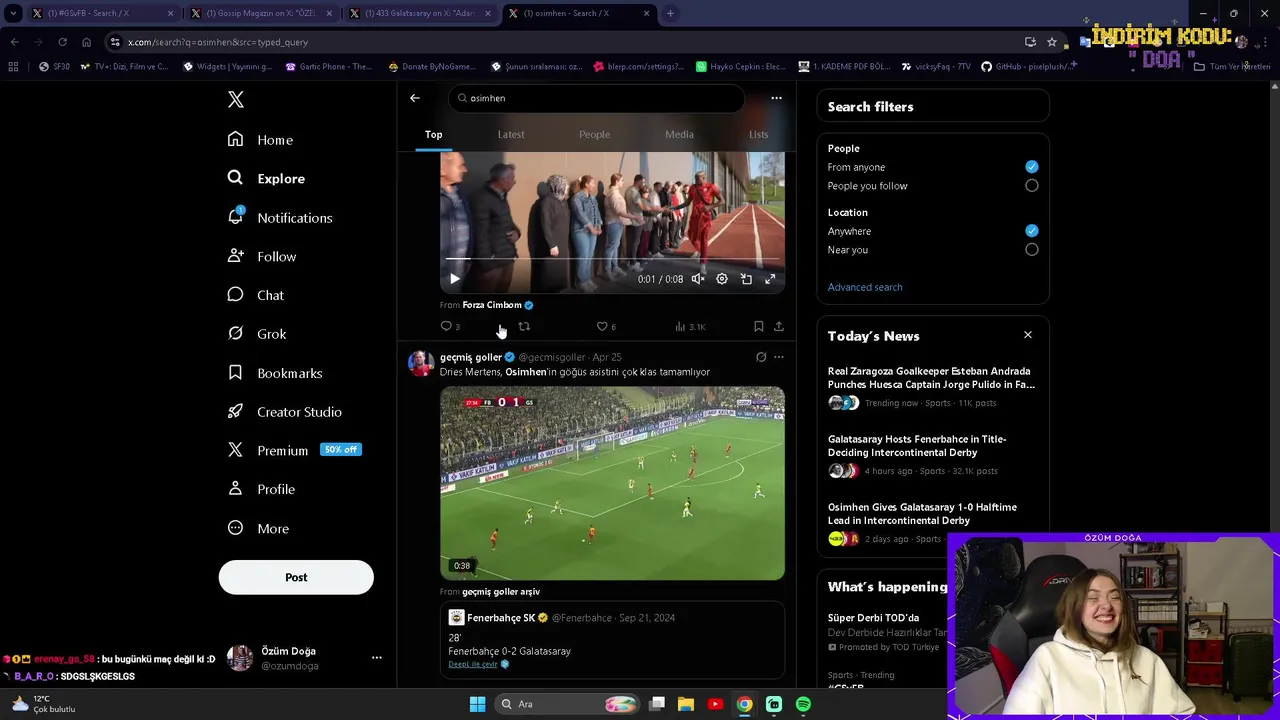Open Advanced search link

tap(865, 287)
